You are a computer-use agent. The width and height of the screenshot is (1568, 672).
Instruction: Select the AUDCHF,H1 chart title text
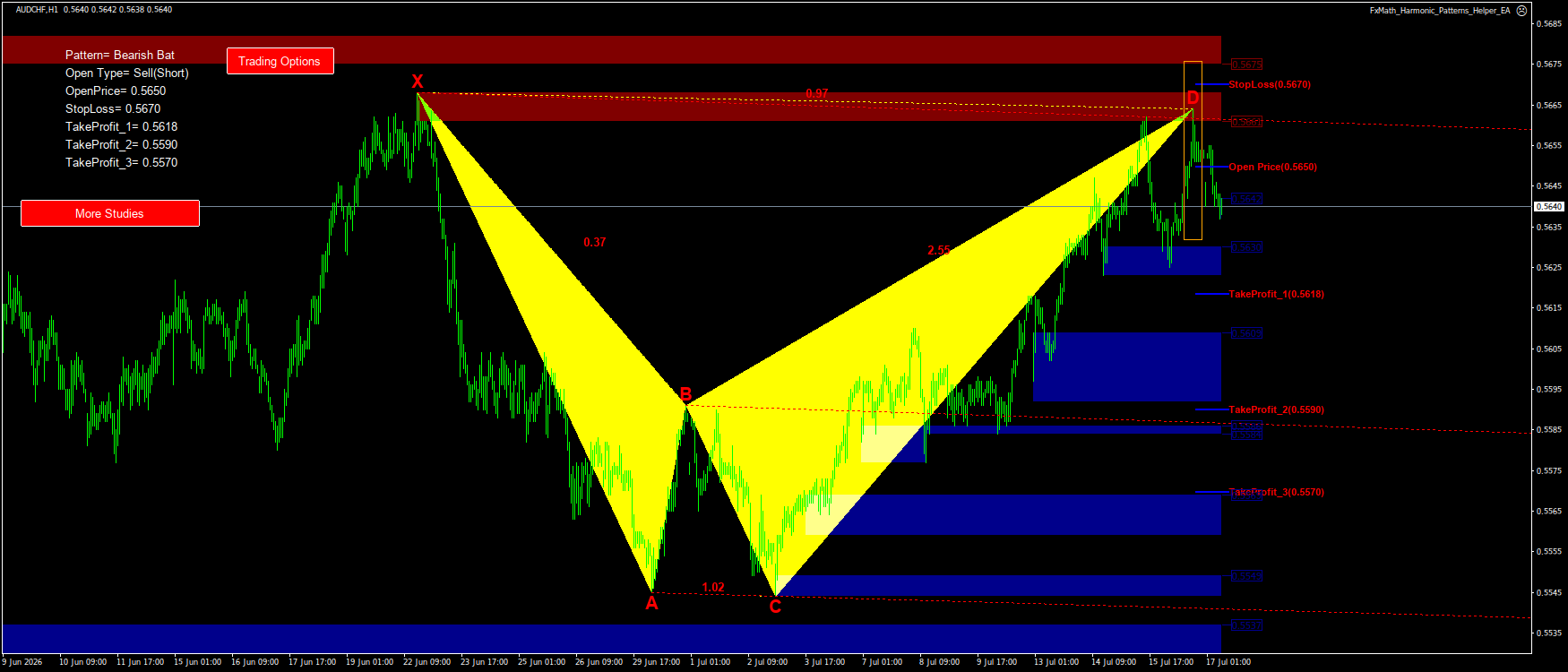pos(38,10)
